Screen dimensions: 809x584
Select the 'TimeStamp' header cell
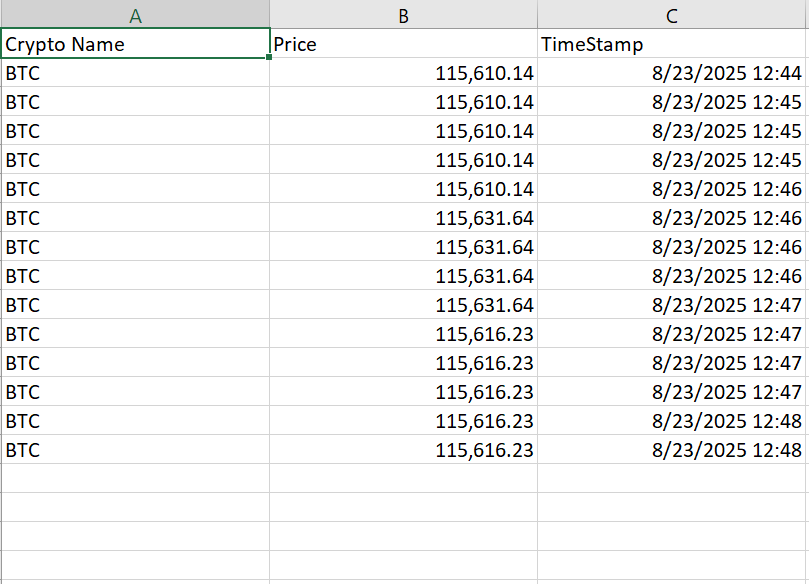pyautogui.click(x=672, y=43)
